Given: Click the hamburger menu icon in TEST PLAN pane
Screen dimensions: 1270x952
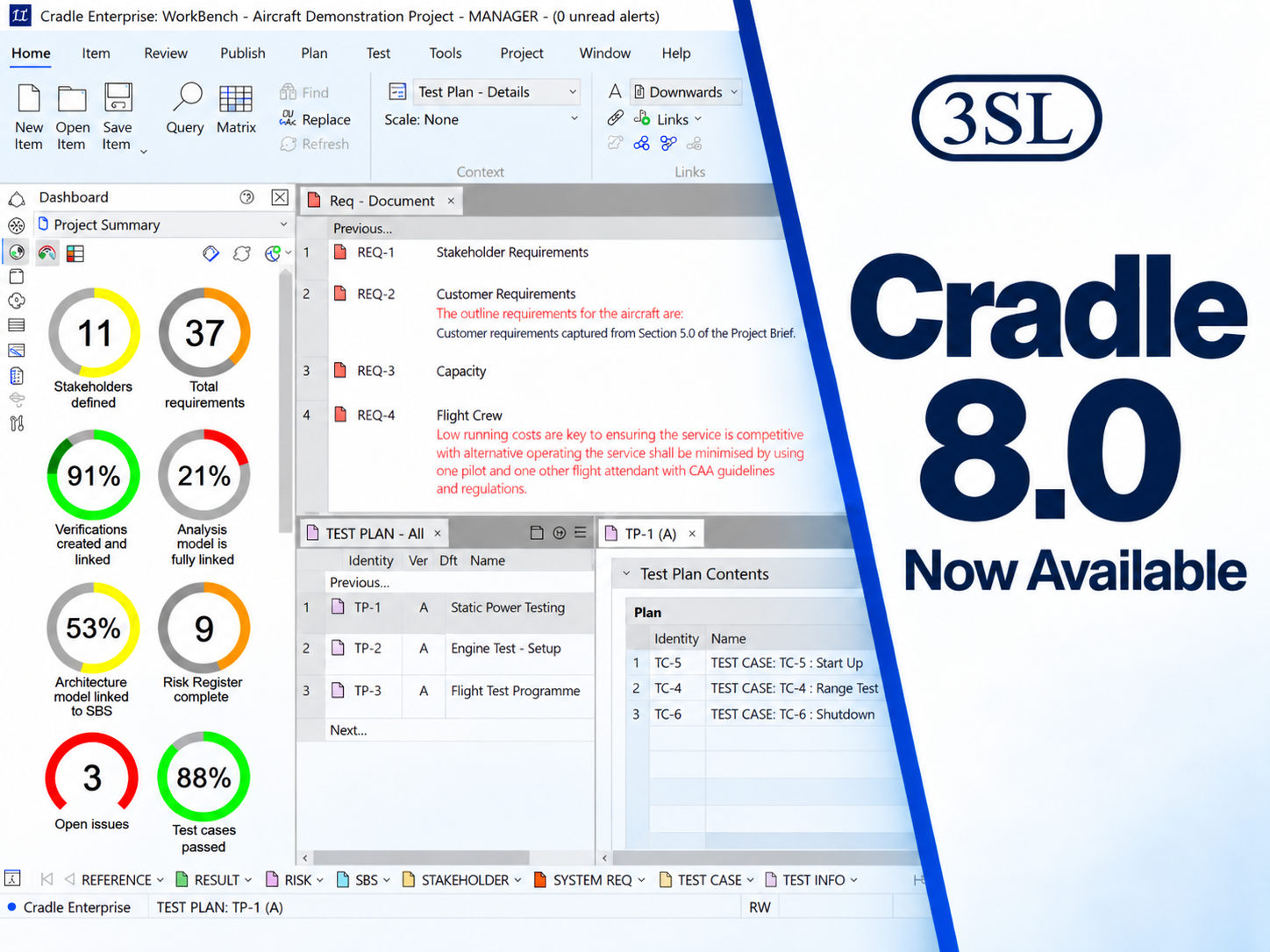Looking at the screenshot, I should pos(581,533).
